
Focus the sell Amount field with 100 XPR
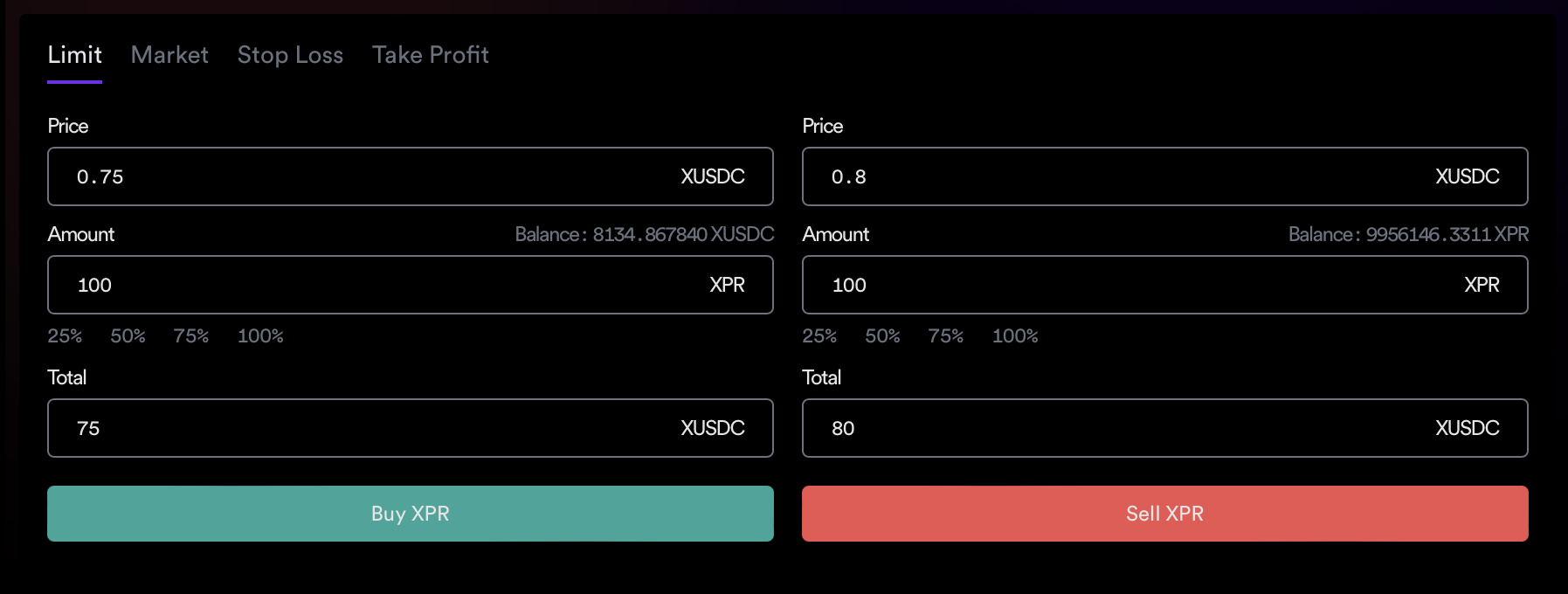click(x=1165, y=285)
